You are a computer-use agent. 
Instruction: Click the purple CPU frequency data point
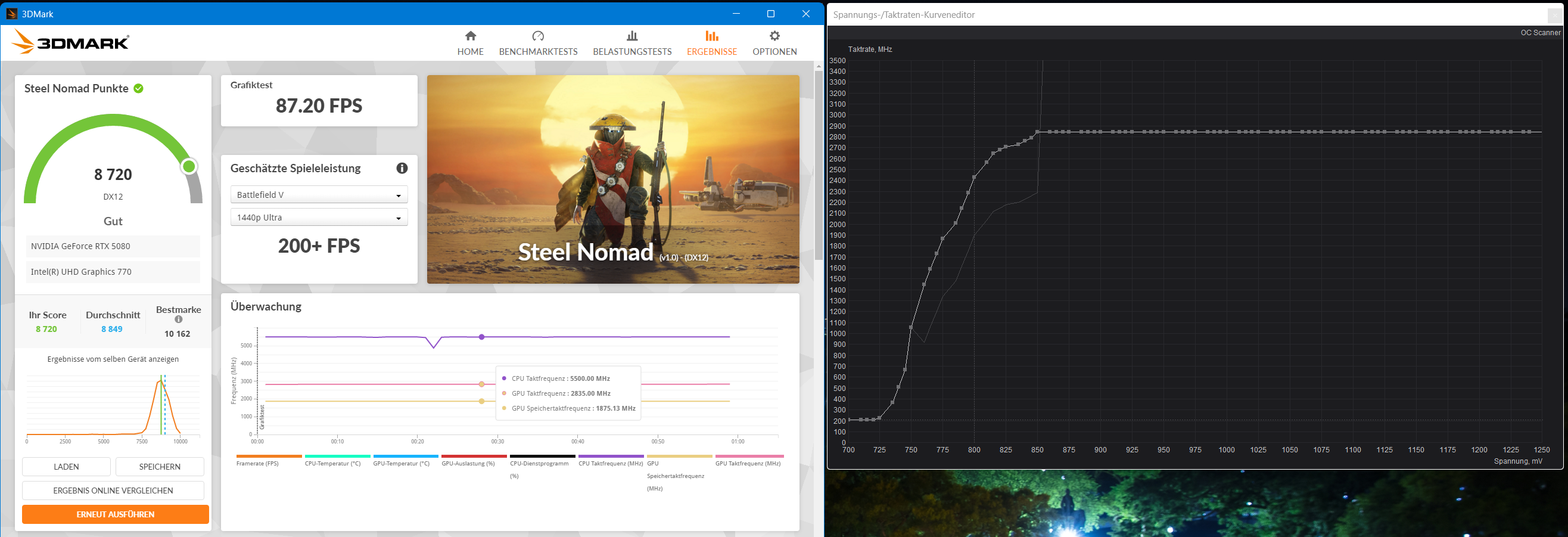[481, 337]
